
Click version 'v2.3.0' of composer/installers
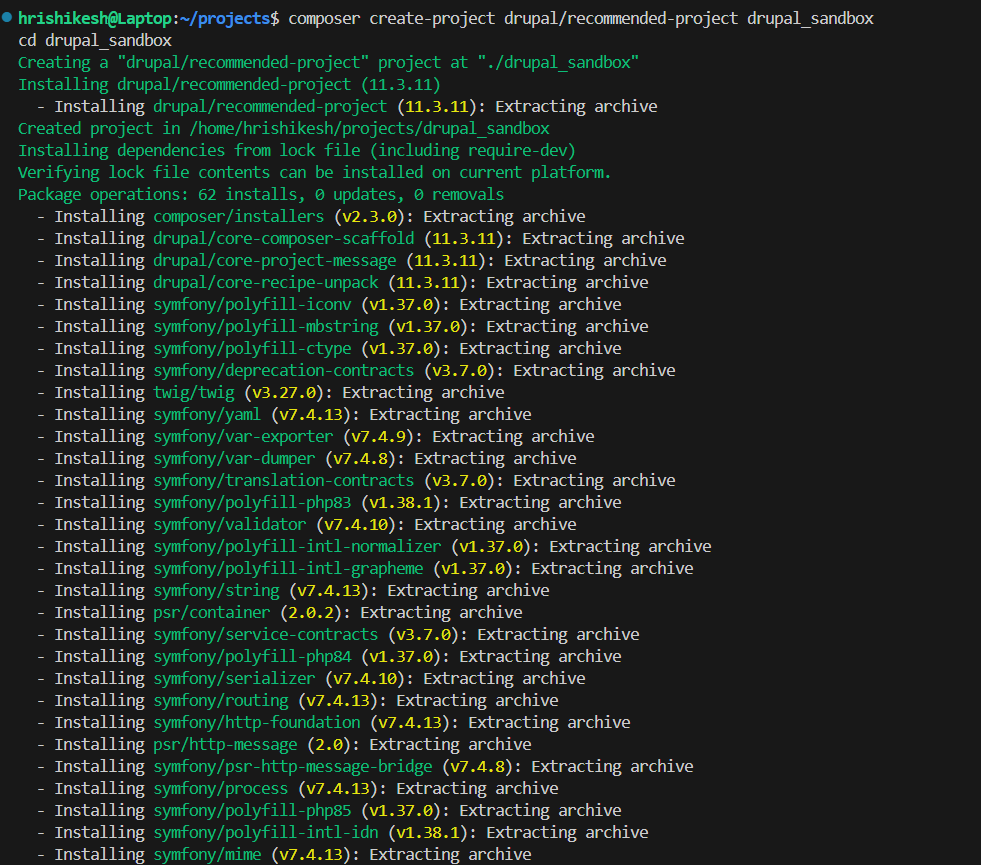click(370, 216)
